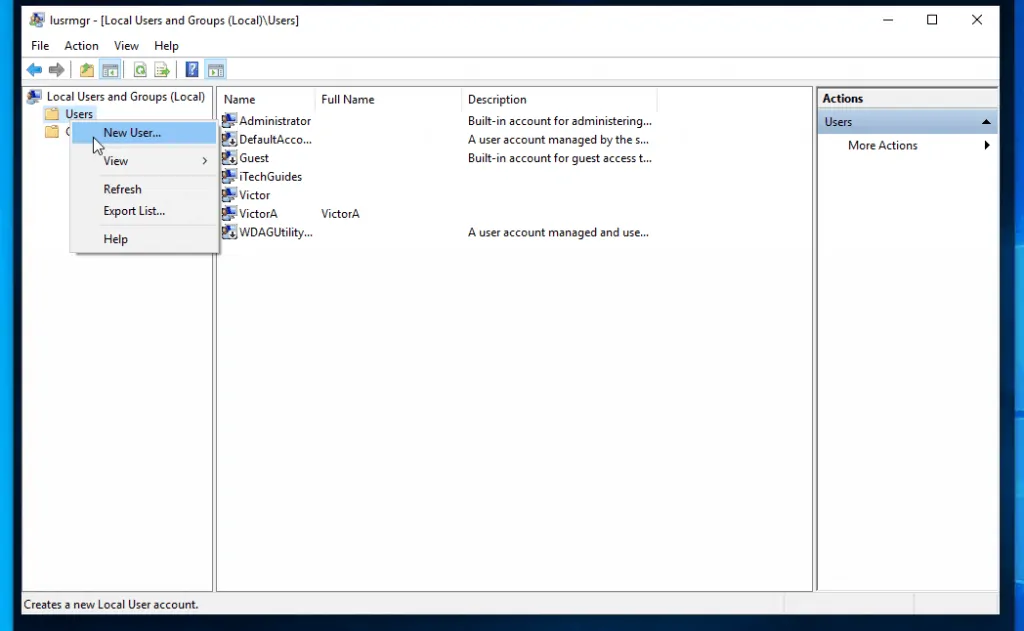Click the forward navigation arrow icon
Viewport: 1024px width, 631px height.
57,69
